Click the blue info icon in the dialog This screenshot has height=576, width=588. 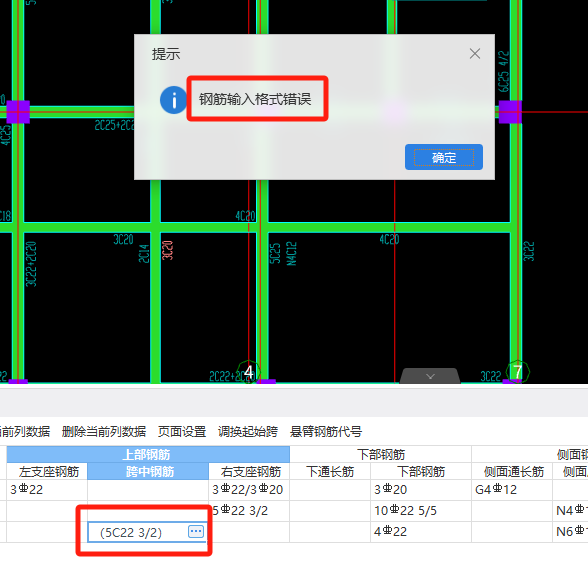point(173,100)
